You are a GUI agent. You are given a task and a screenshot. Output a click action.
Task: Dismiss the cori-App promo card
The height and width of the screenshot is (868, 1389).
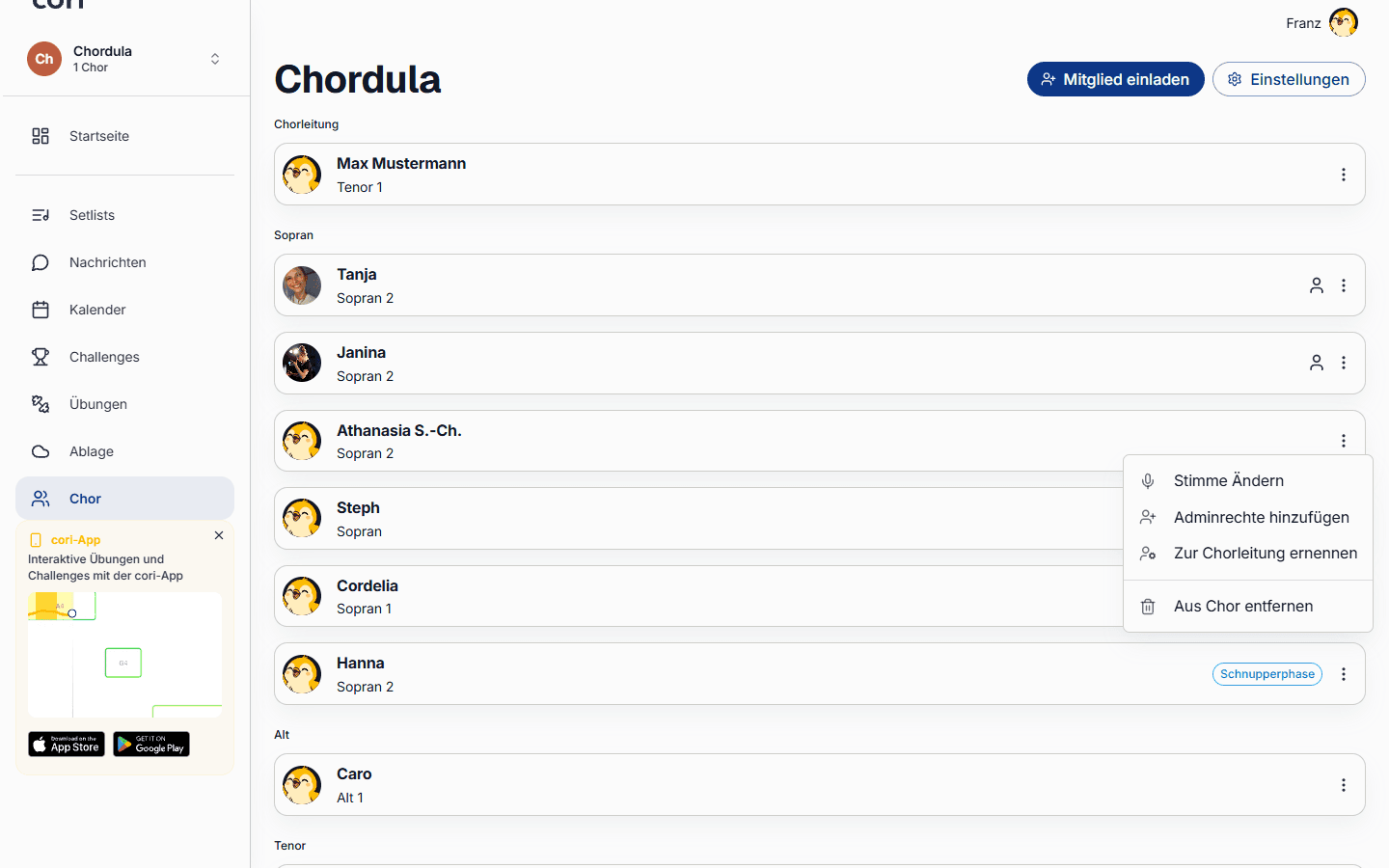(219, 535)
